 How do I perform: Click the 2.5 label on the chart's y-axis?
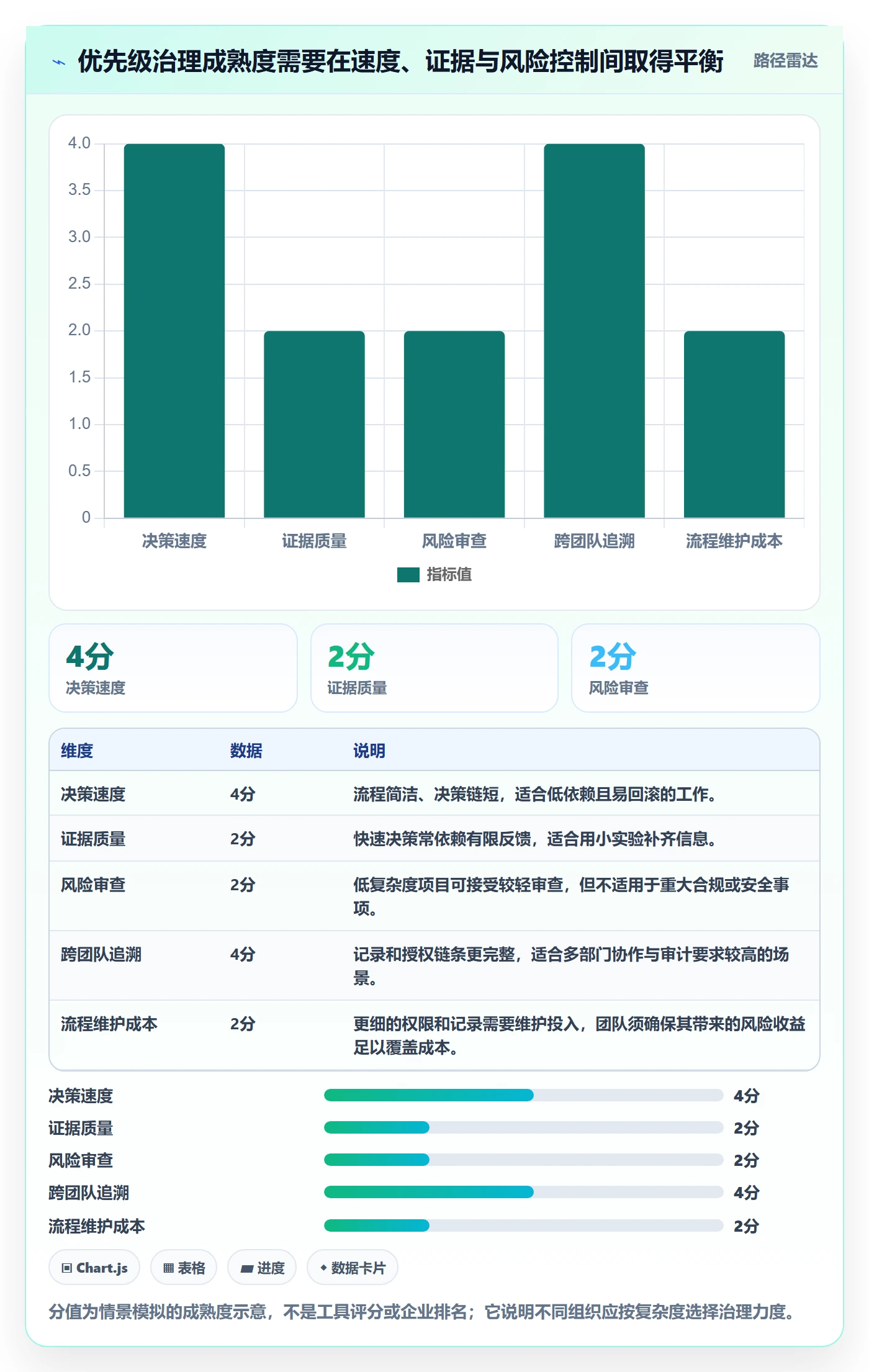tap(79, 284)
